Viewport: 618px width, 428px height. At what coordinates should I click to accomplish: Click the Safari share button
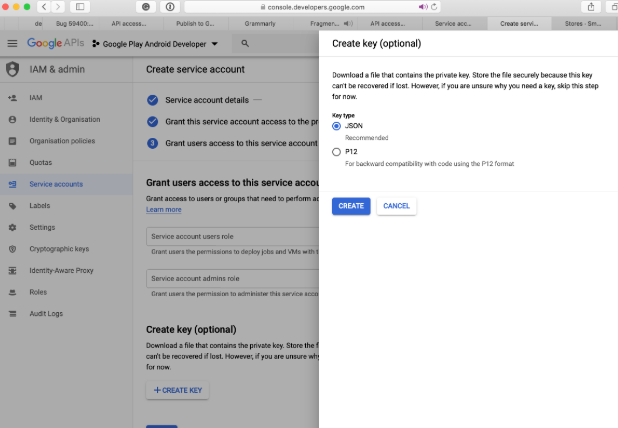[x=591, y=7]
